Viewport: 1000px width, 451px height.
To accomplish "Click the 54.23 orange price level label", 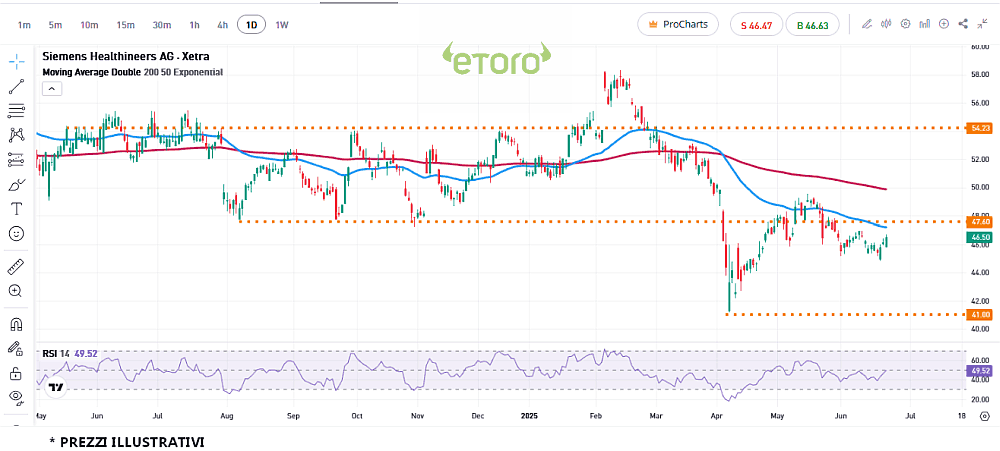I will tap(979, 128).
